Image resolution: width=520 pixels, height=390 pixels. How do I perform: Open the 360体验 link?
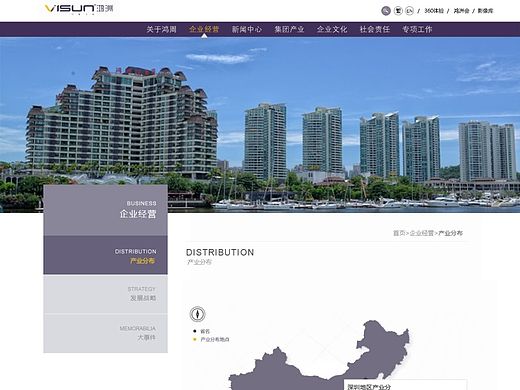click(434, 11)
